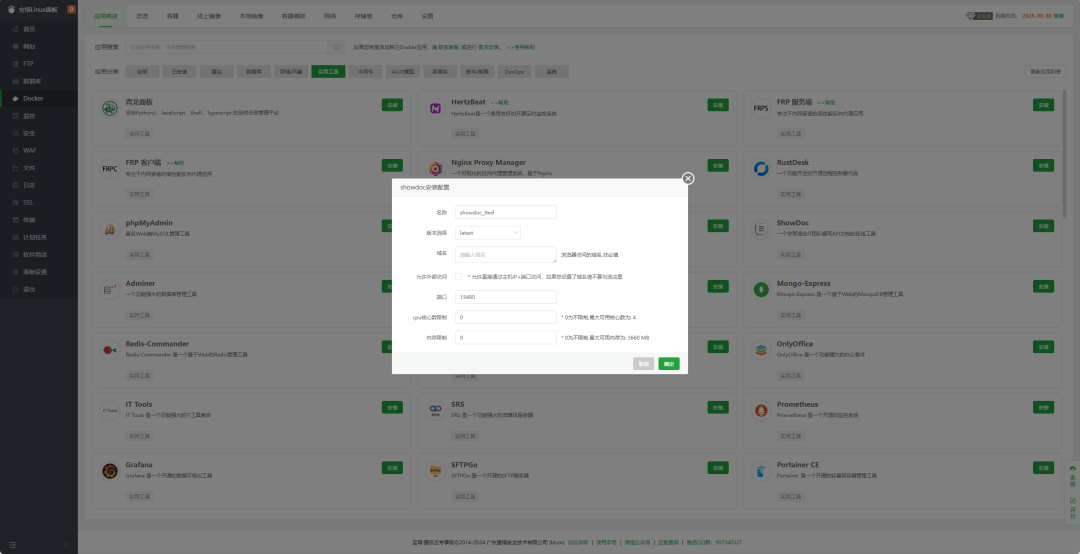The width and height of the screenshot is (1080, 554).
Task: Click the 端口 15480 port field
Action: click(506, 297)
